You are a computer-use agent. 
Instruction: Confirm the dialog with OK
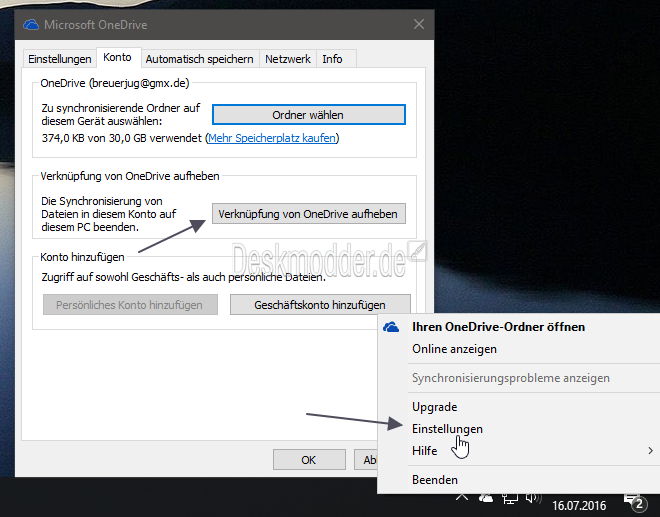(x=309, y=460)
